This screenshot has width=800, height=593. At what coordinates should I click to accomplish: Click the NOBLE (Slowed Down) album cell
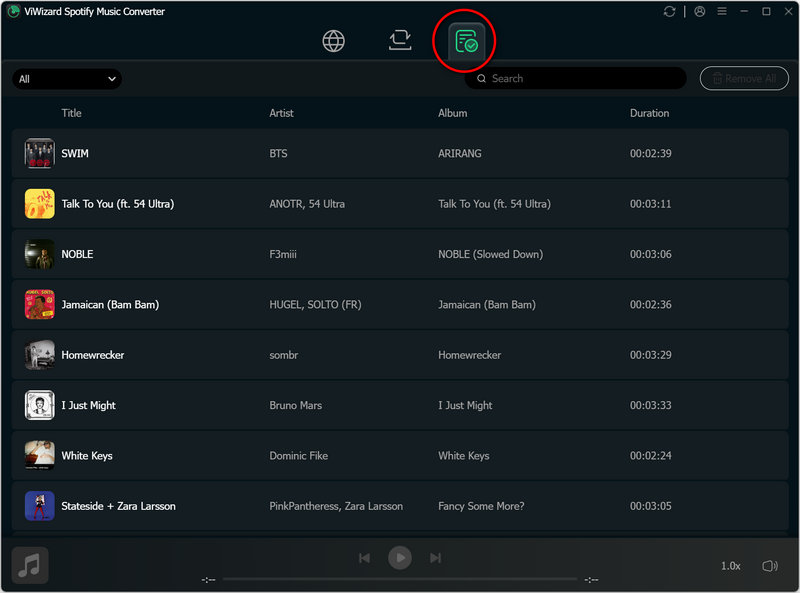[490, 254]
